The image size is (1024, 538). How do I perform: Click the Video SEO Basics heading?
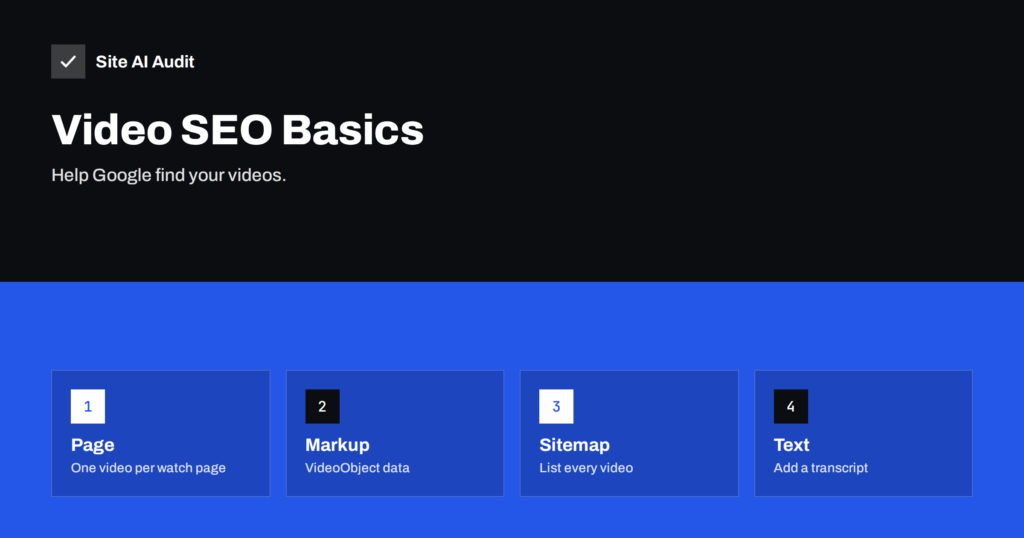pos(238,129)
